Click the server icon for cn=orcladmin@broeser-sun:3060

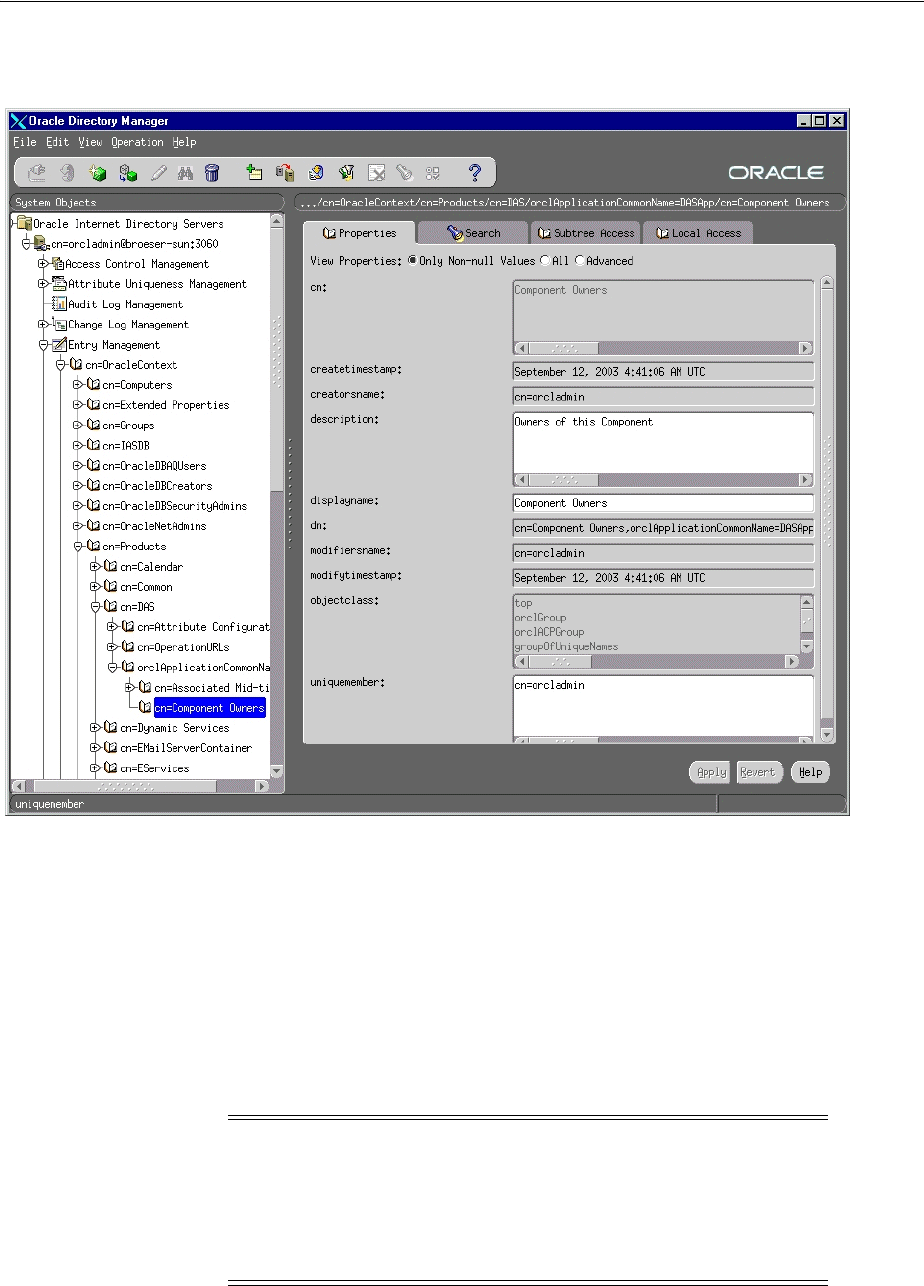[x=42, y=244]
